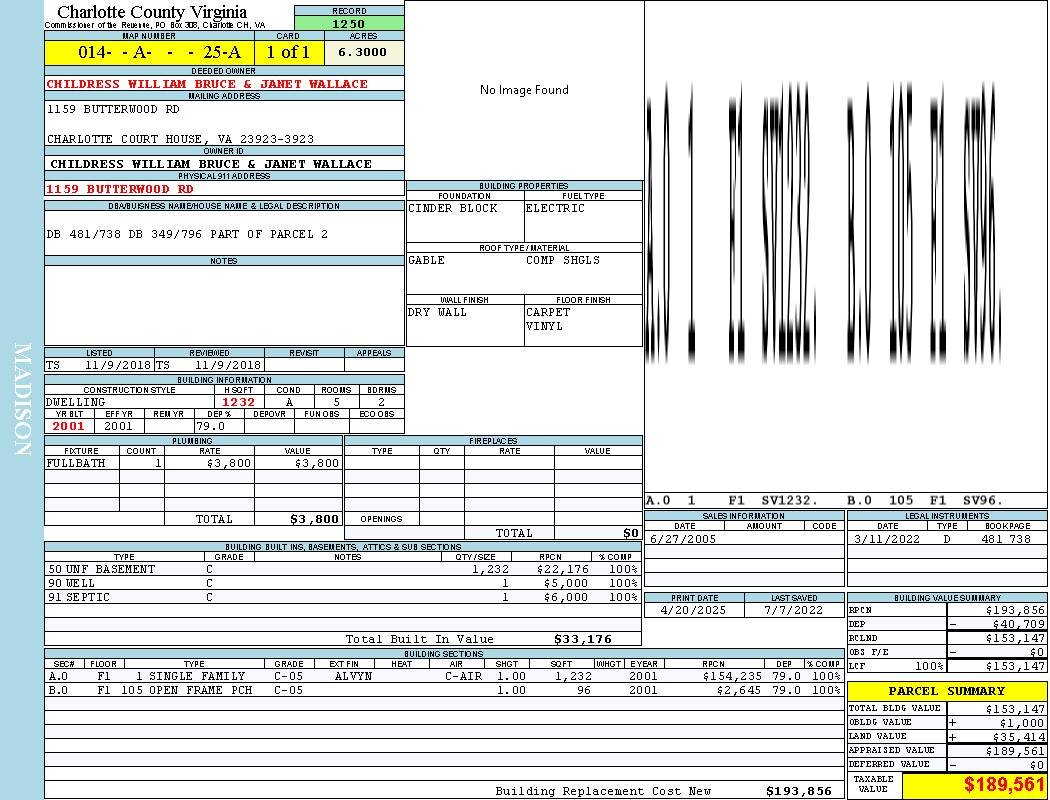Click the 50 UNF BASEMENT built-in row

coord(343,569)
